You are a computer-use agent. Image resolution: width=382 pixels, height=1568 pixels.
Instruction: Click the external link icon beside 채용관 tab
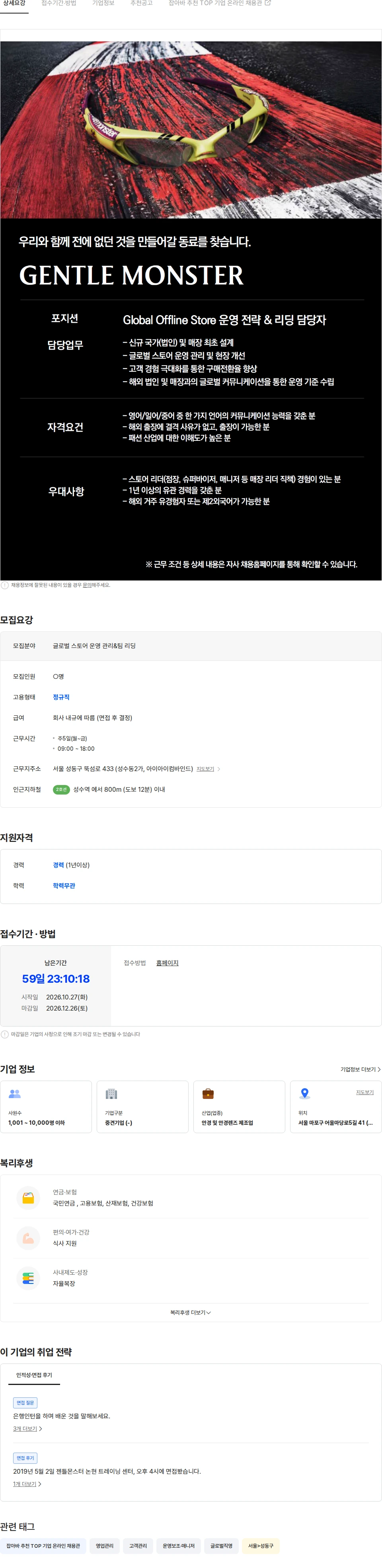[x=267, y=3]
